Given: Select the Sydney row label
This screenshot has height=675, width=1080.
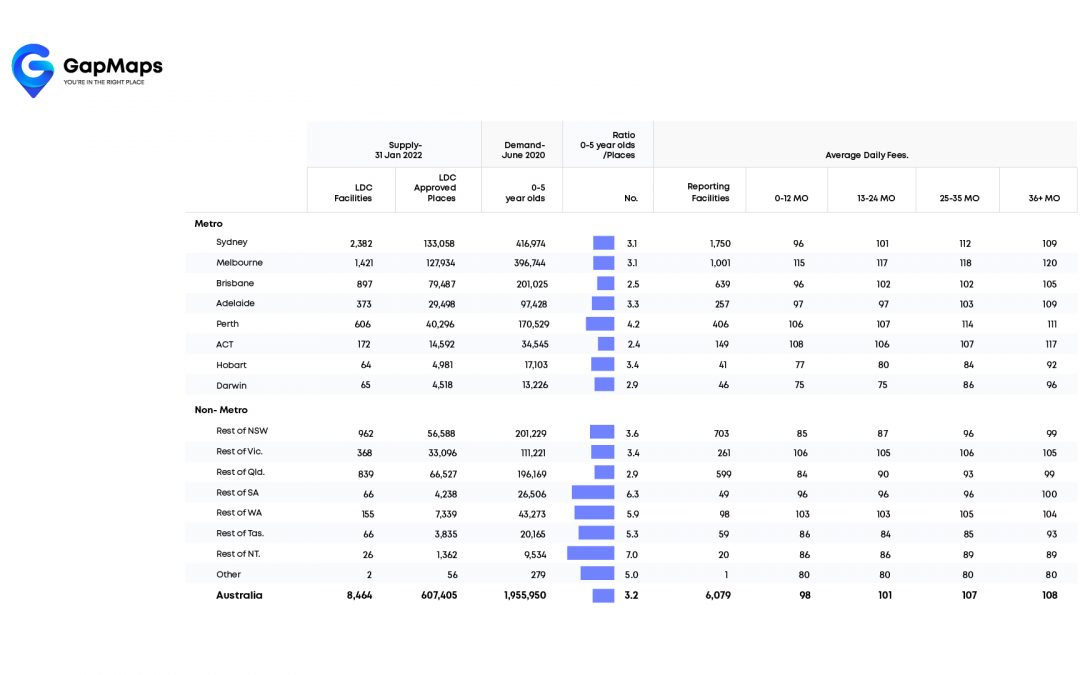Looking at the screenshot, I should pyautogui.click(x=232, y=242).
